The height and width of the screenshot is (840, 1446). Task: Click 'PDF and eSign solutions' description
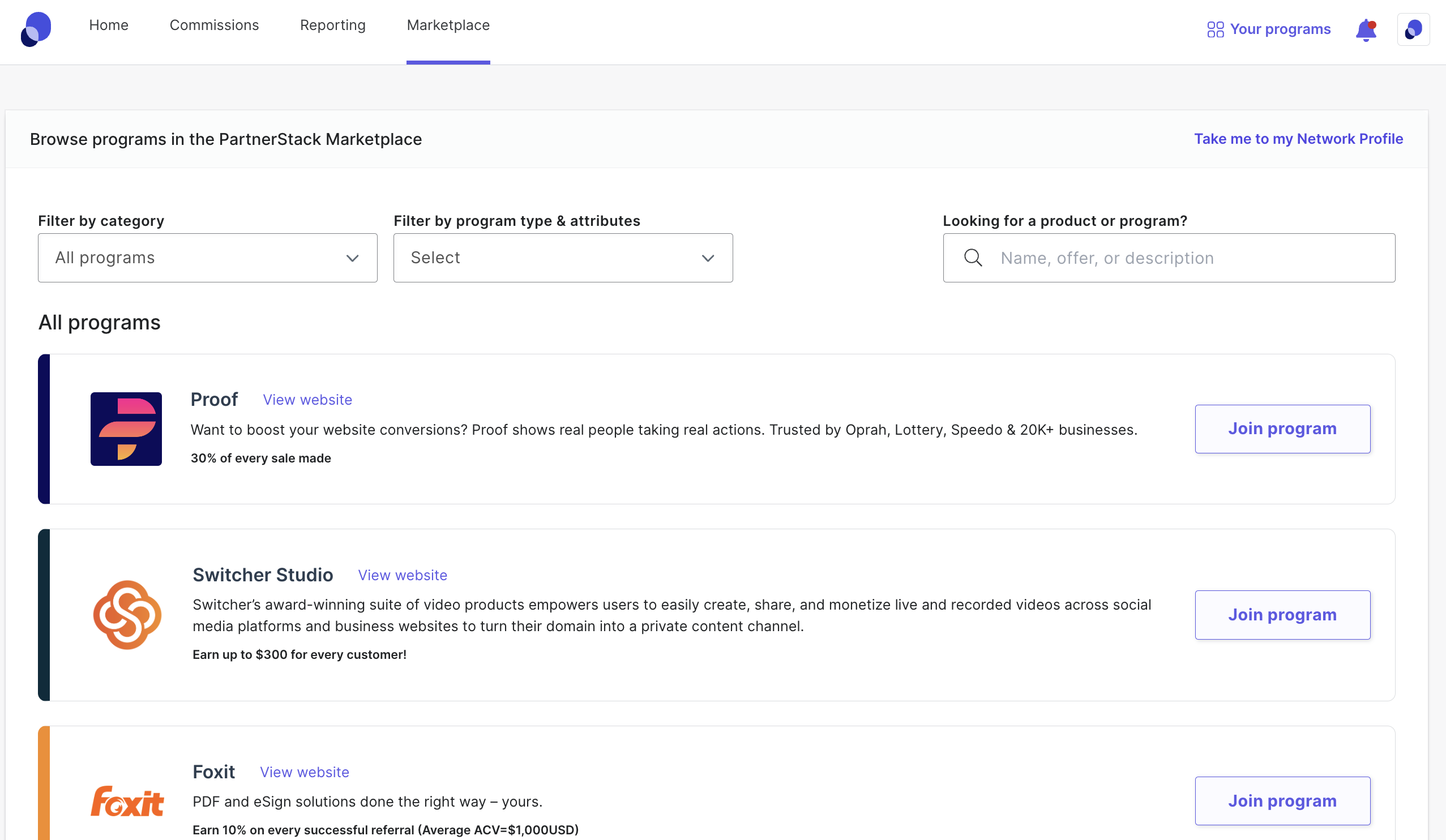tap(367, 802)
